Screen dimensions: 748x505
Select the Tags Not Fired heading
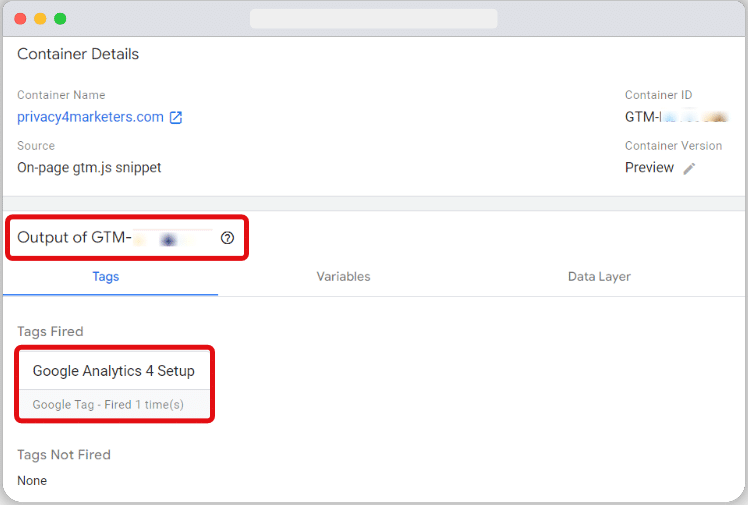[64, 454]
